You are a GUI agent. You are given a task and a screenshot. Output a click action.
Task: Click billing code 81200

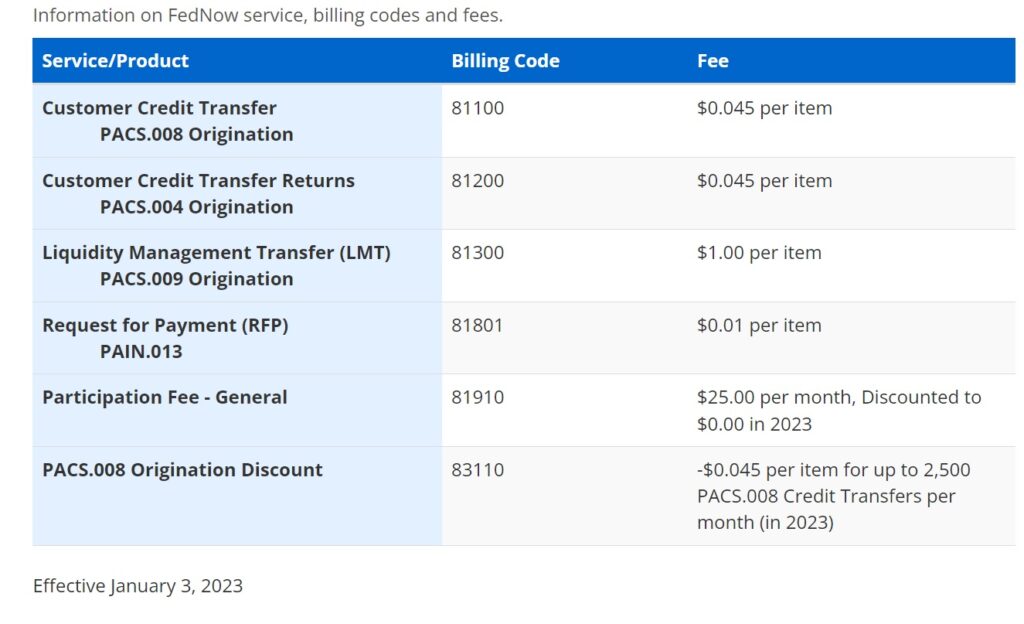click(x=478, y=181)
